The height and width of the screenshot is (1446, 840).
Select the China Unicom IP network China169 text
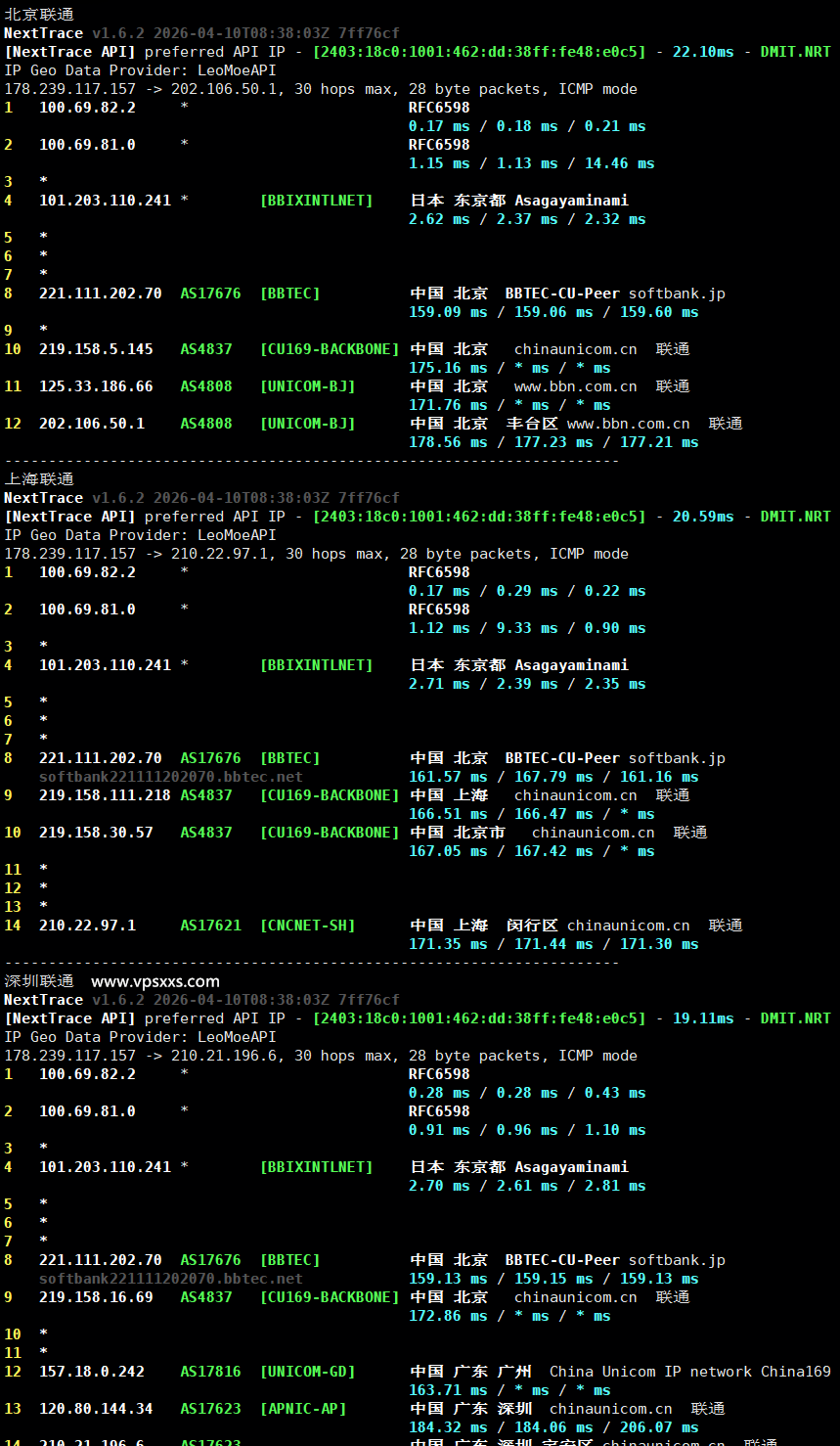689,1372
